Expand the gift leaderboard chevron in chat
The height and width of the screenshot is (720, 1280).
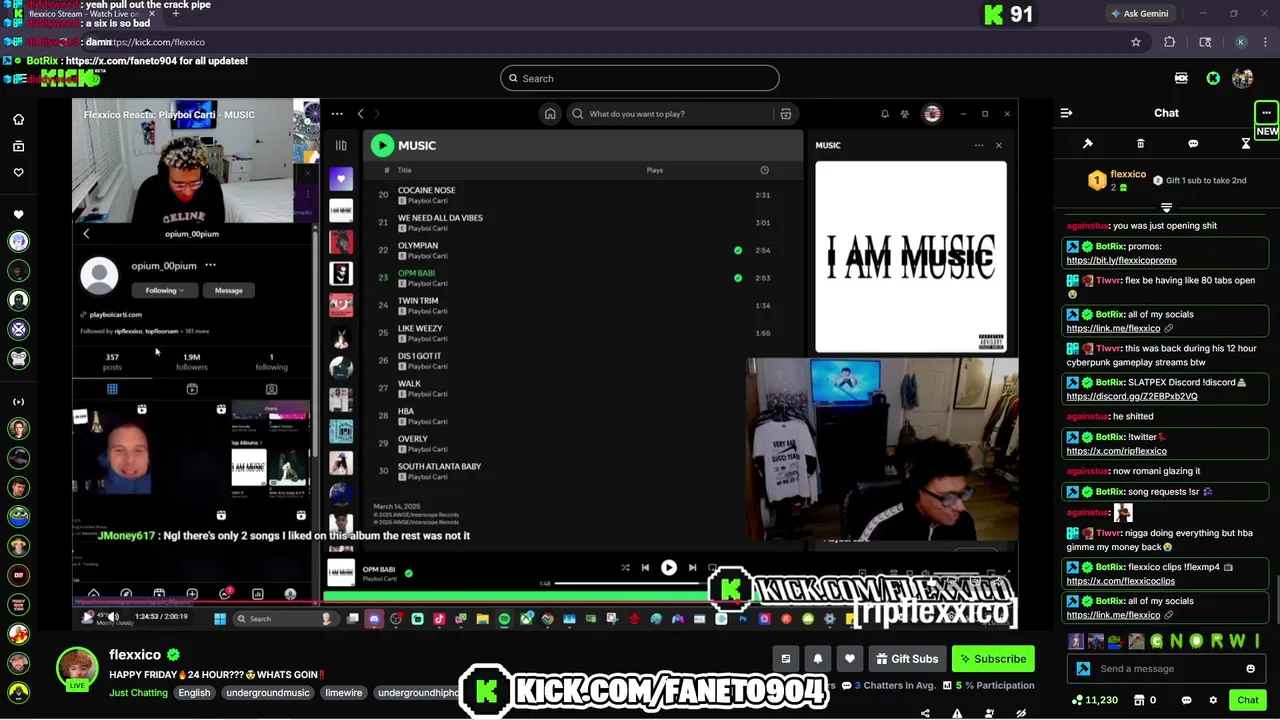1166,207
